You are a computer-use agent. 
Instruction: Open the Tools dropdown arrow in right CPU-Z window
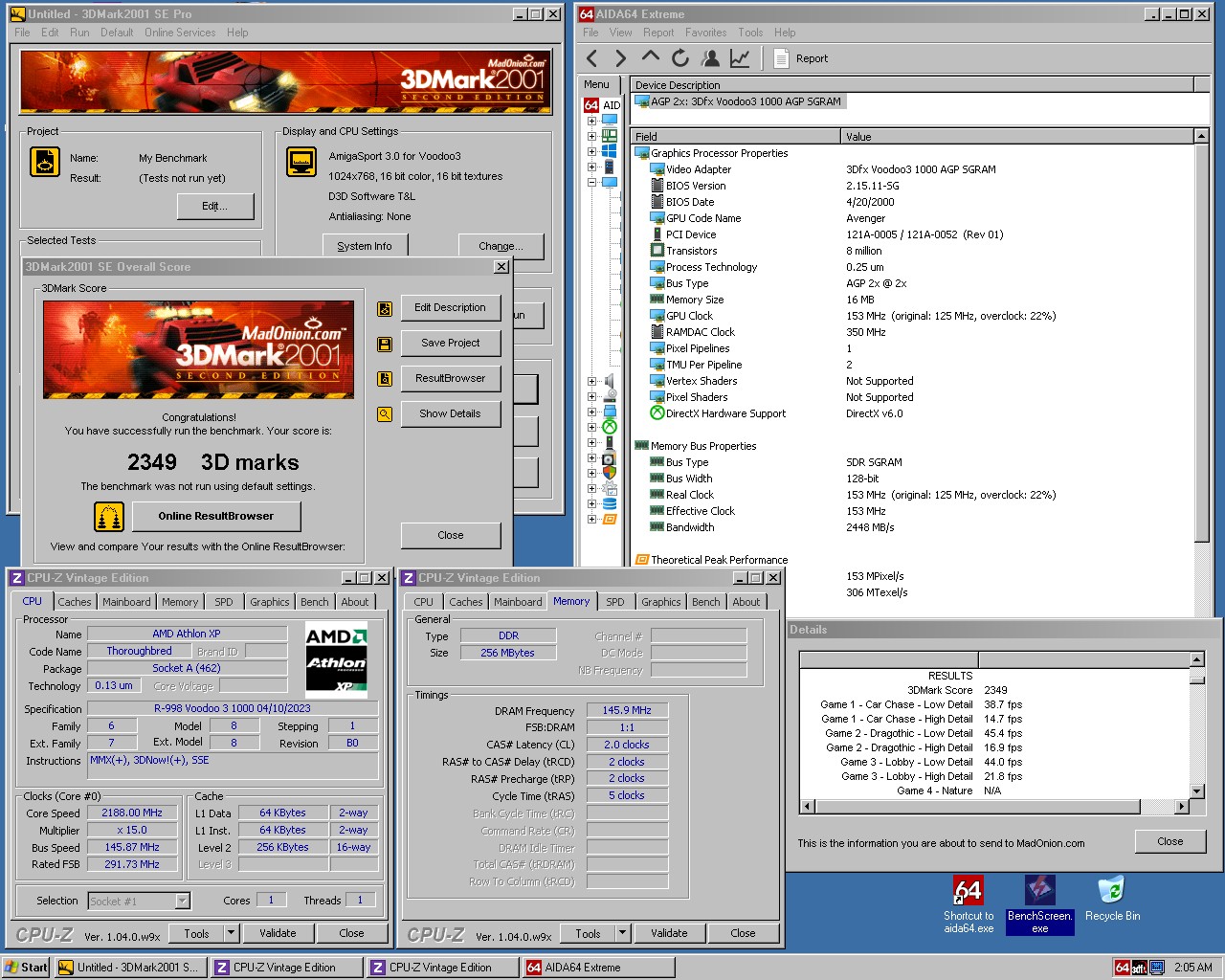(622, 933)
